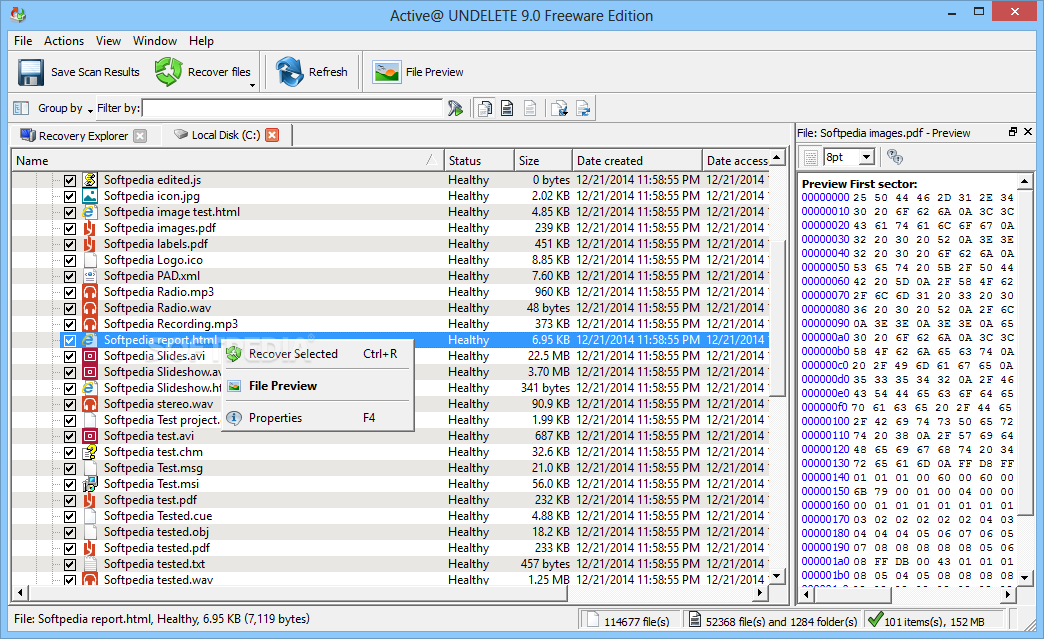Viewport: 1044px width, 639px height.
Task: Close the file Preview panel
Action: [1028, 132]
